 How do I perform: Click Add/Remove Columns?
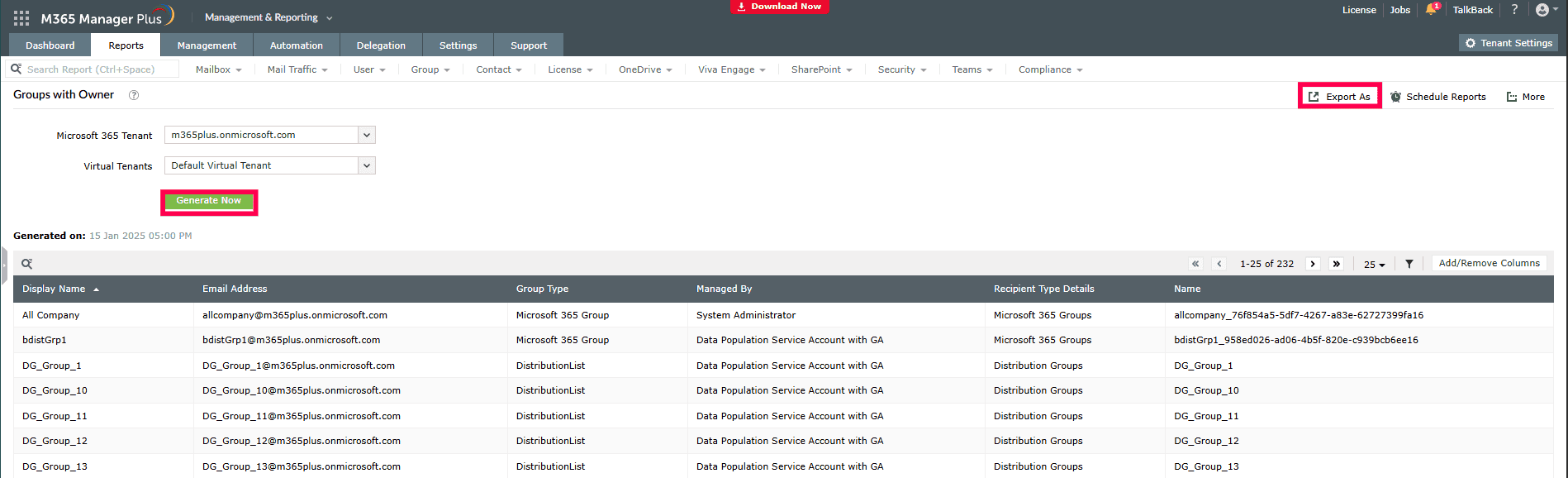click(x=1490, y=263)
